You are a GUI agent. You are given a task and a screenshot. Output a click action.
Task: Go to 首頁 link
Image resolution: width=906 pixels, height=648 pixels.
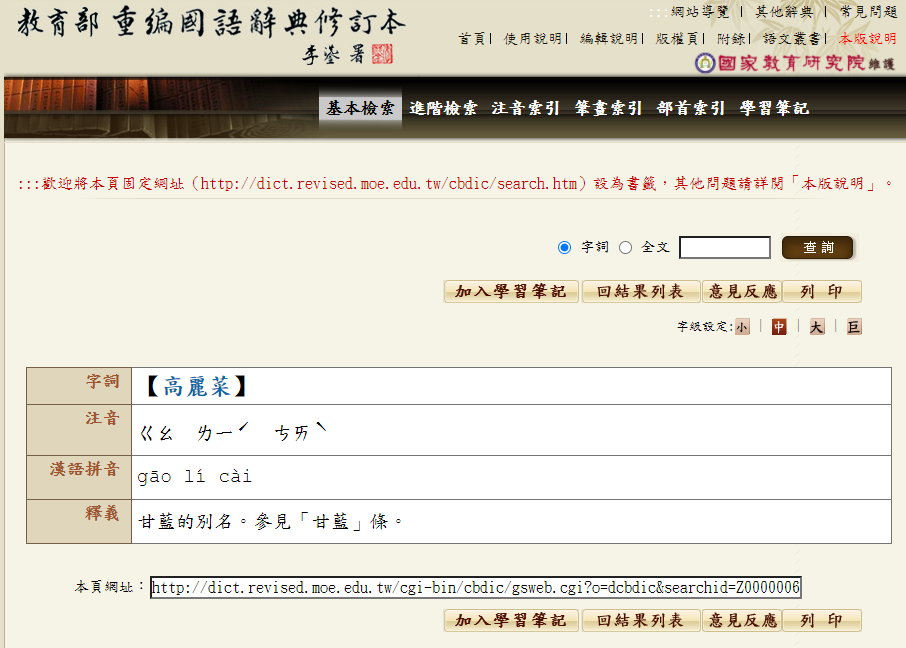[472, 39]
